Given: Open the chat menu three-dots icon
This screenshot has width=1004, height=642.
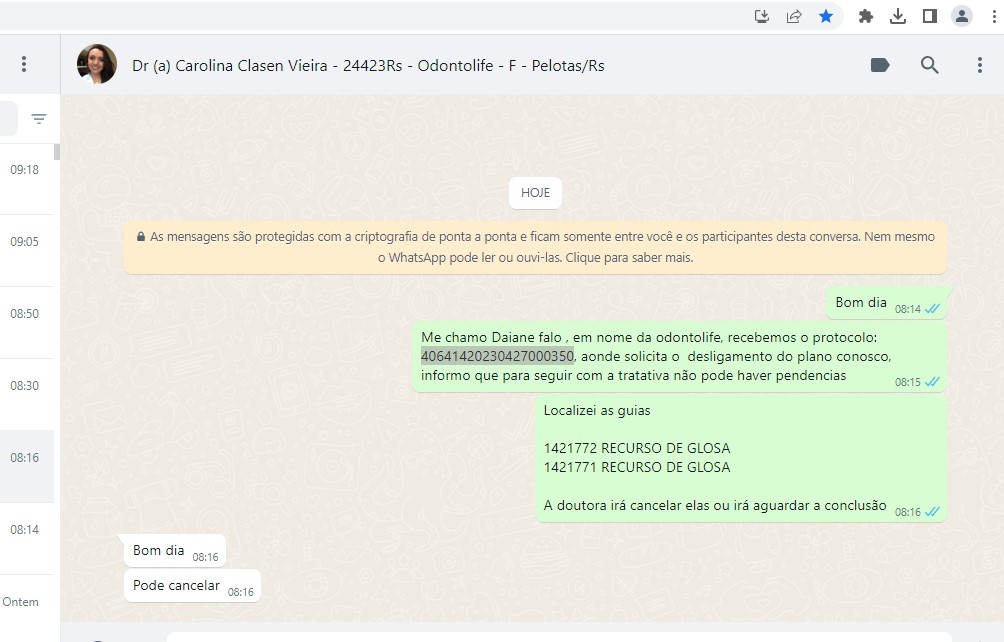Looking at the screenshot, I should pyautogui.click(x=979, y=65).
